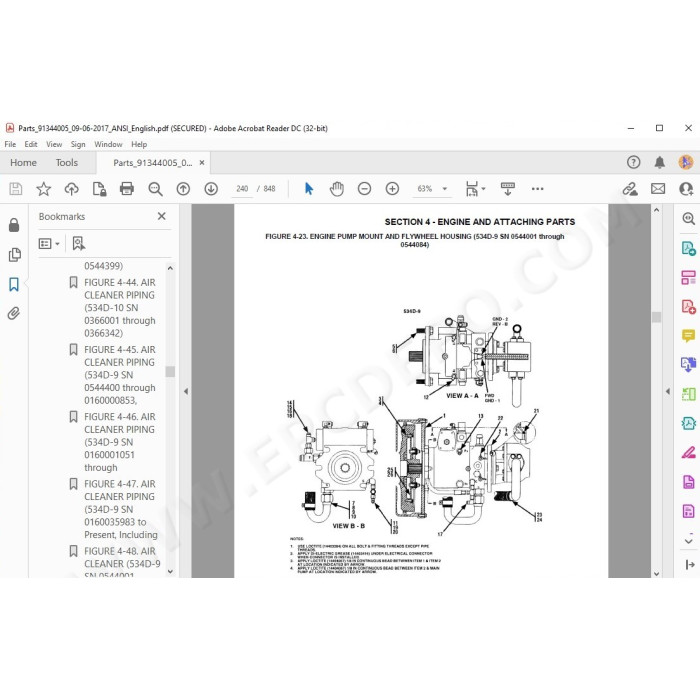Go to previous page arrow

(x=183, y=189)
